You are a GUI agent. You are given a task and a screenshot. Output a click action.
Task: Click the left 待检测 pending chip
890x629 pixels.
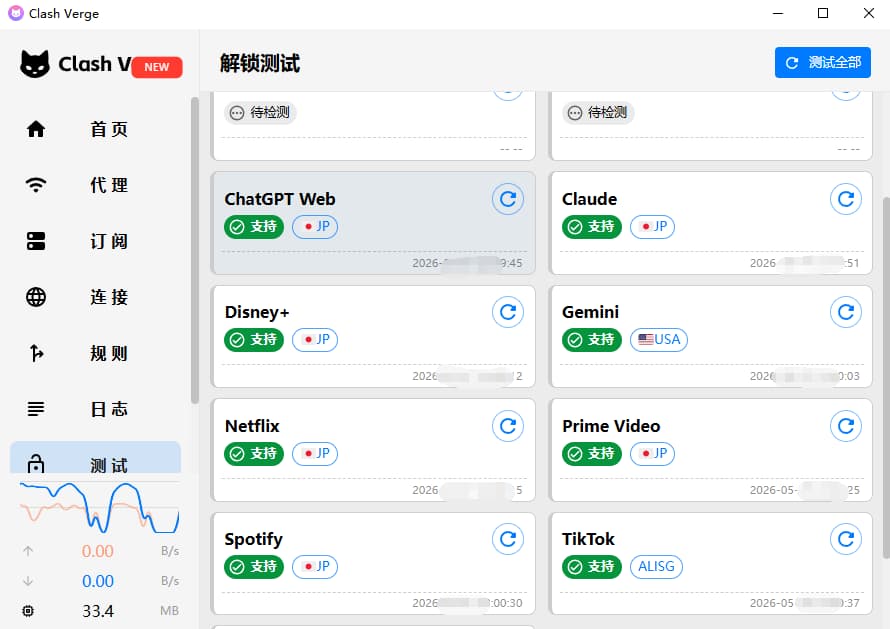click(x=260, y=112)
